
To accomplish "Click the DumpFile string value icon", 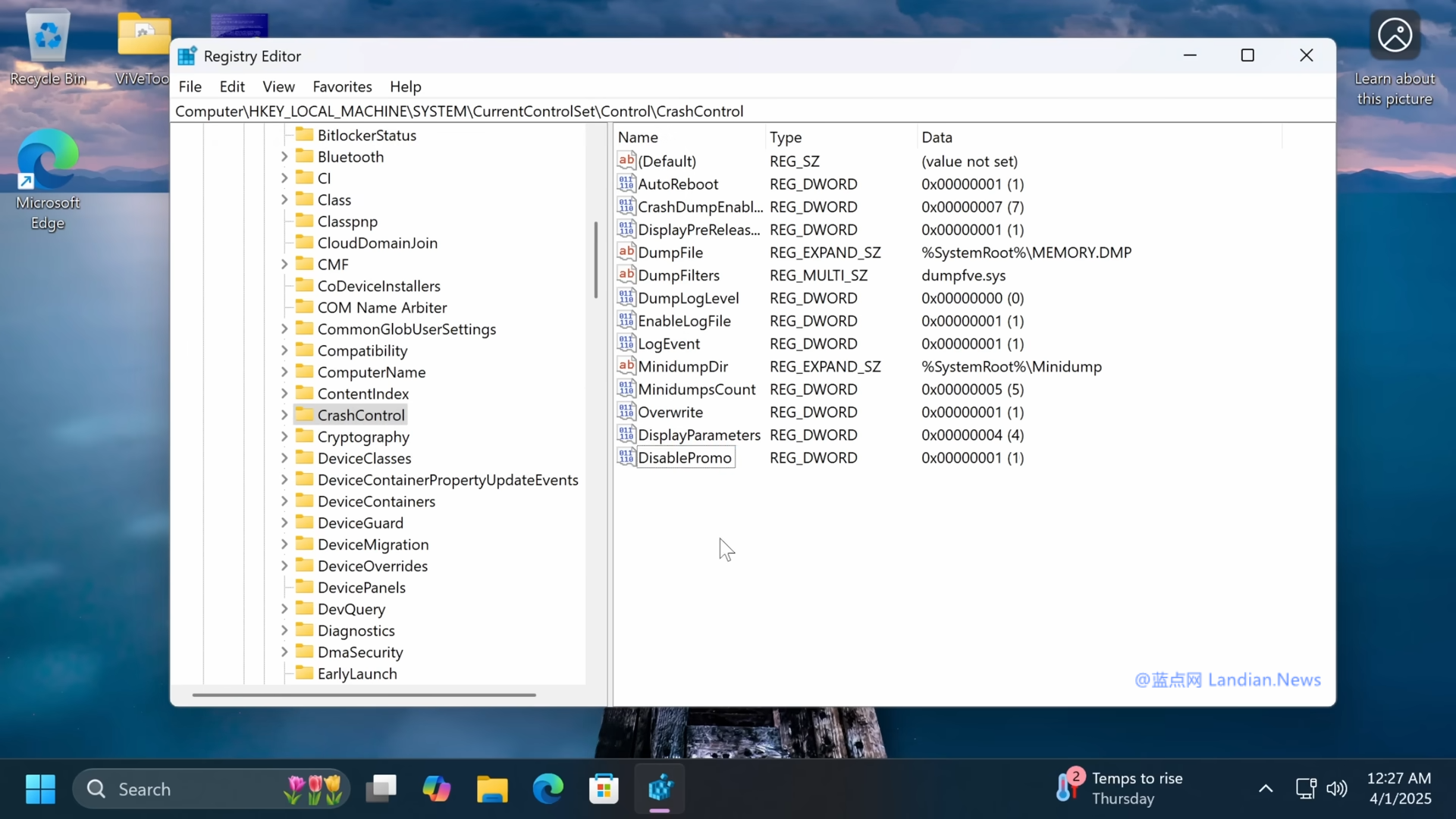I will [626, 252].
